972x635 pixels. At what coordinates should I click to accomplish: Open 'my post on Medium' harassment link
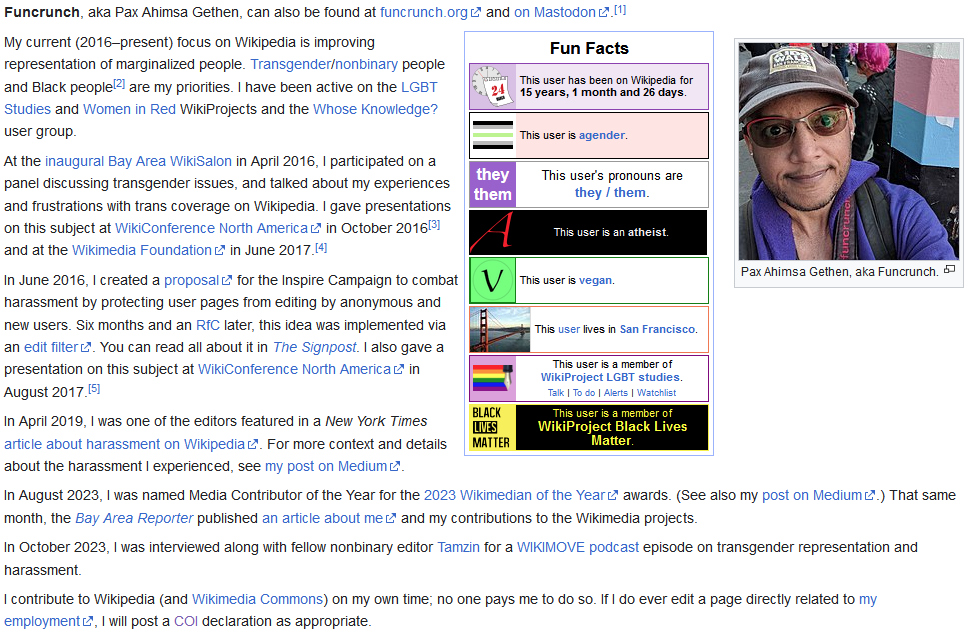[x=332, y=466]
